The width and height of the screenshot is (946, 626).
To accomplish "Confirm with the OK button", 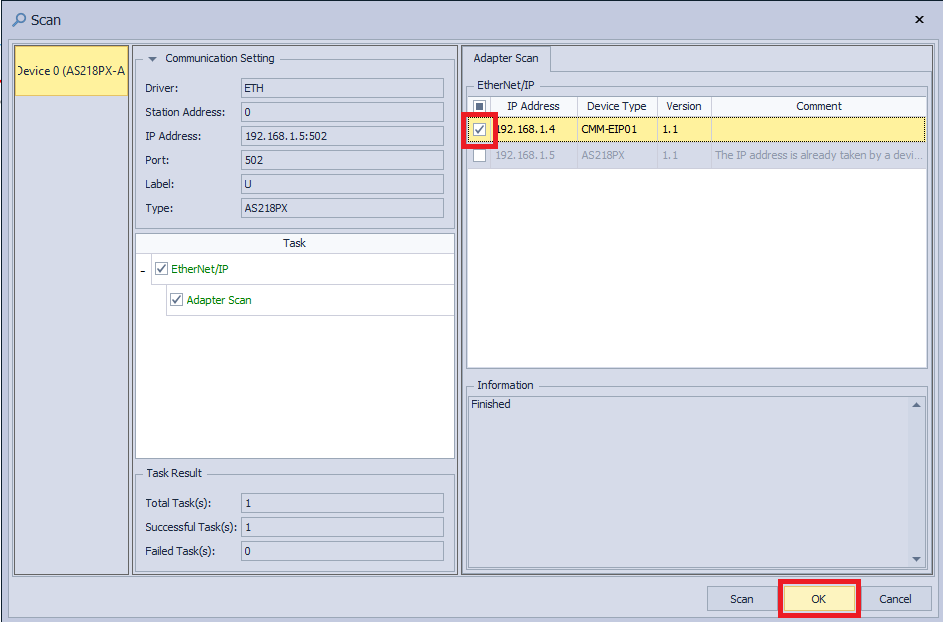I will click(818, 599).
